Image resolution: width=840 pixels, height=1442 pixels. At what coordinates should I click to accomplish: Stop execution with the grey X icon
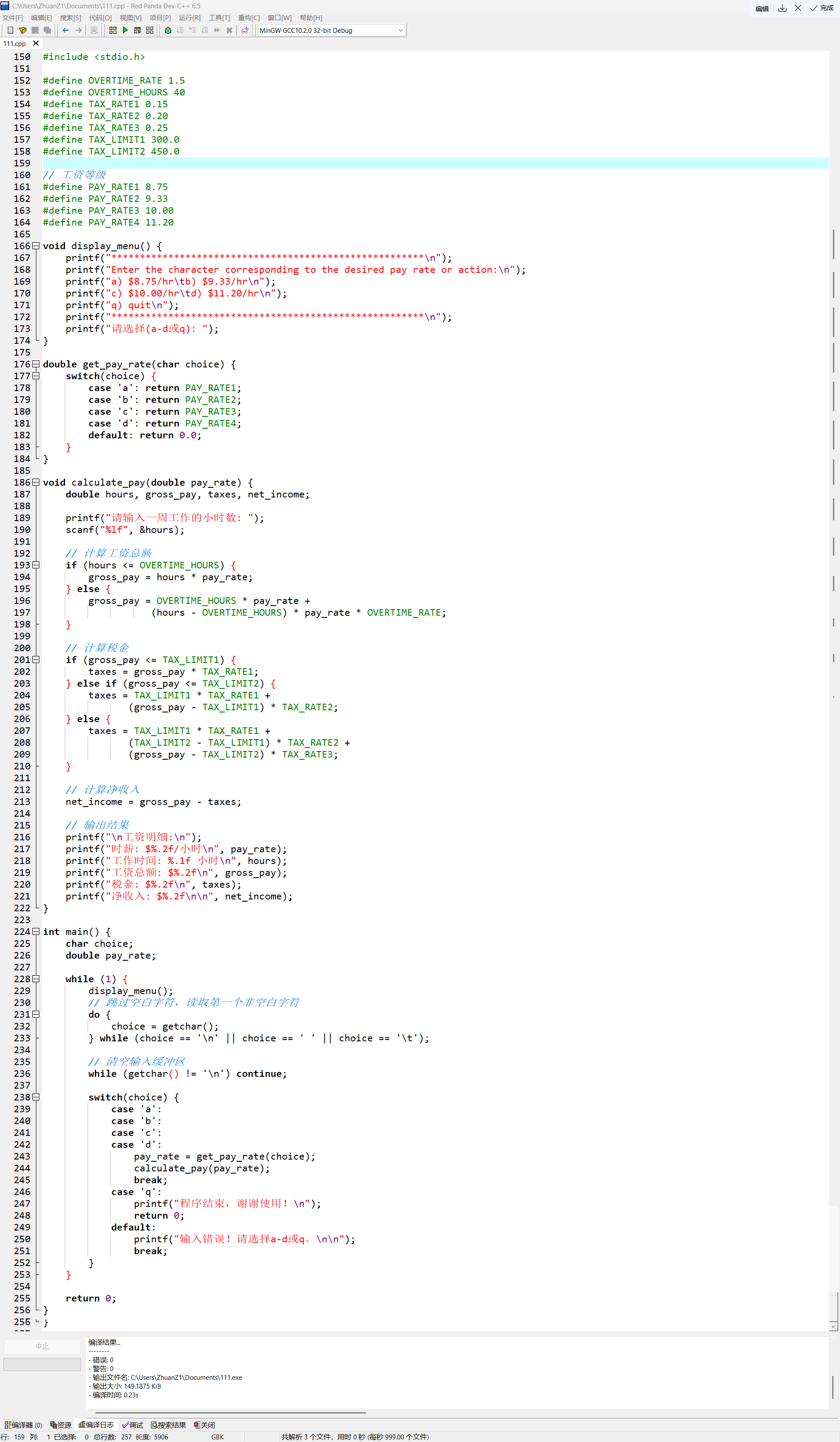pyautogui.click(x=229, y=30)
